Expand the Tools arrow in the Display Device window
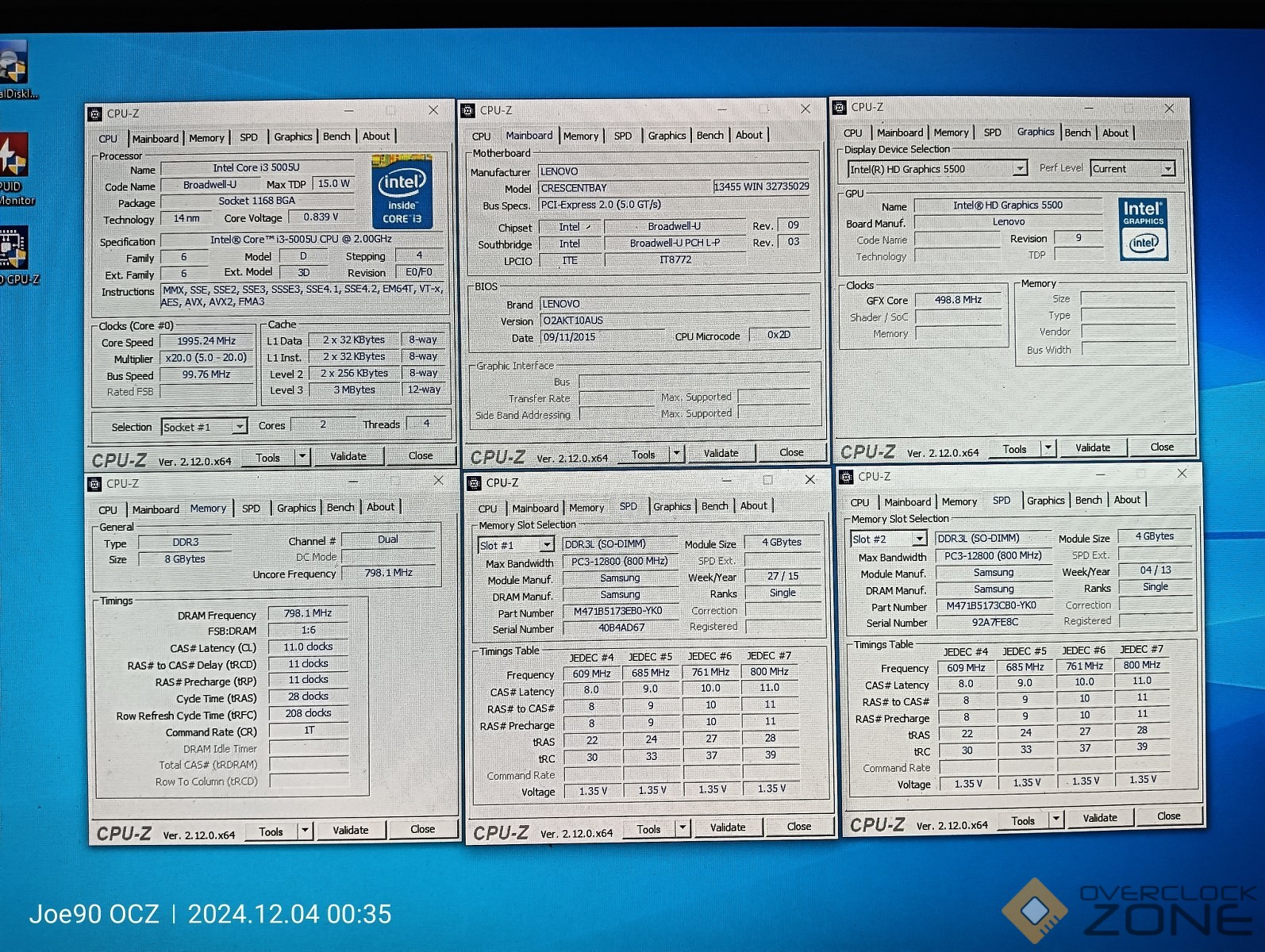The width and height of the screenshot is (1265, 952). click(1048, 448)
